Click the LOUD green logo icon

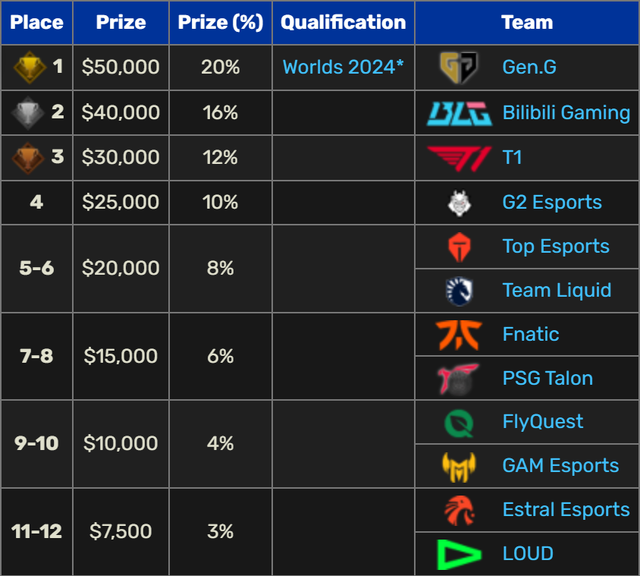click(459, 553)
